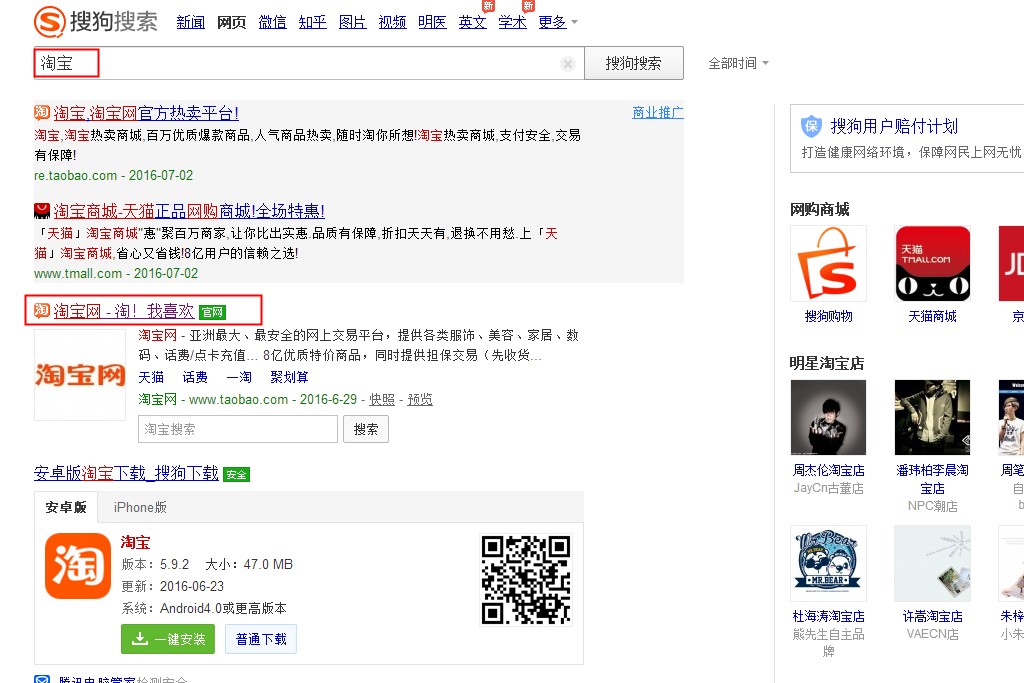
Task: Click the Tmall cat favicon beside 淘宝商城 result
Action: (42, 210)
